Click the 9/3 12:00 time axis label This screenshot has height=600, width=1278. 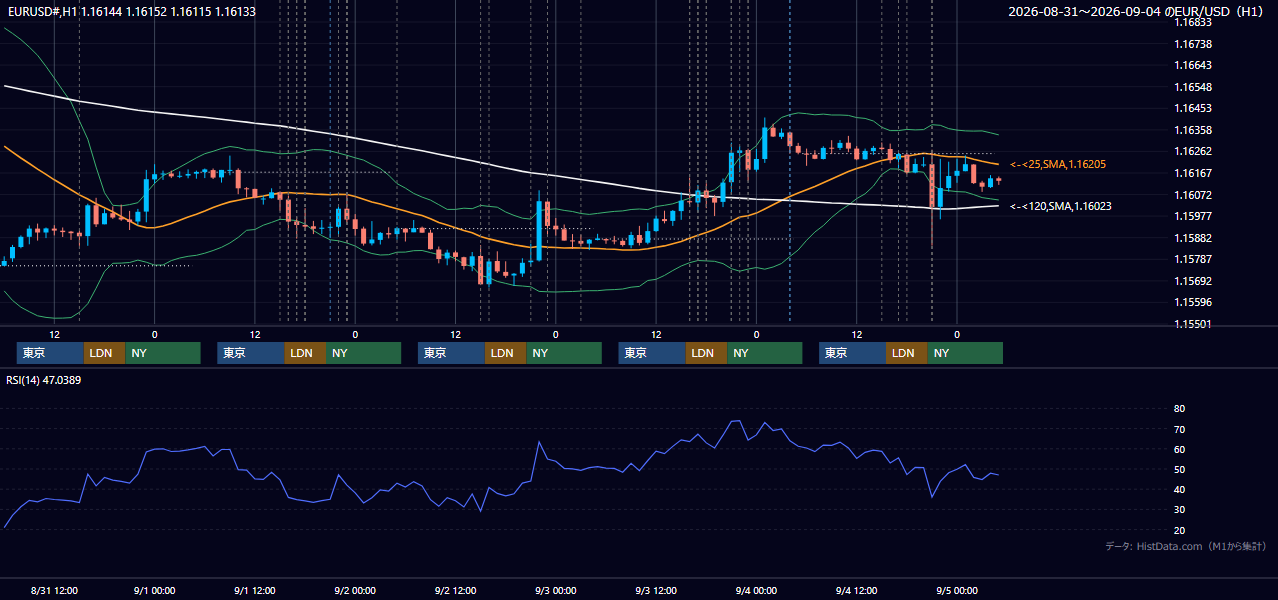[x=656, y=591]
